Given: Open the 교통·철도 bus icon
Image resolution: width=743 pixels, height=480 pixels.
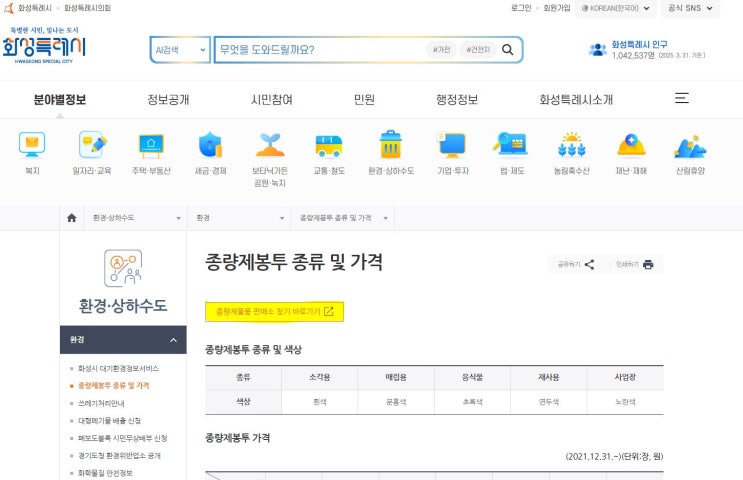Looking at the screenshot, I should point(329,145).
